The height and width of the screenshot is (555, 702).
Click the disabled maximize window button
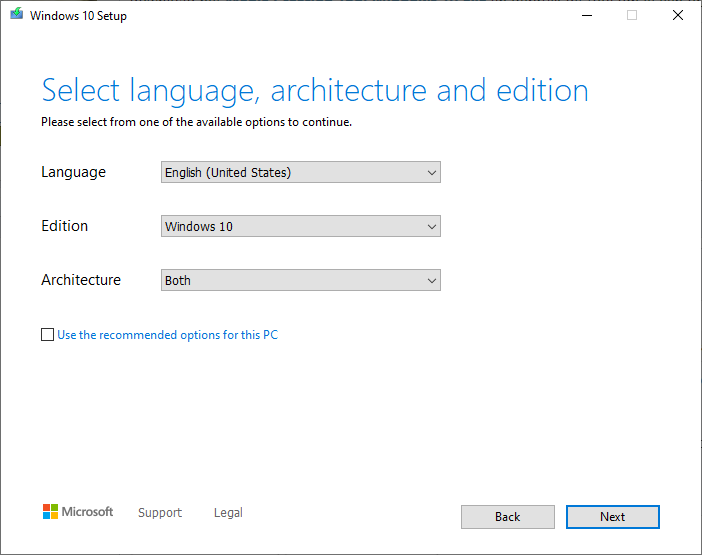(x=632, y=16)
